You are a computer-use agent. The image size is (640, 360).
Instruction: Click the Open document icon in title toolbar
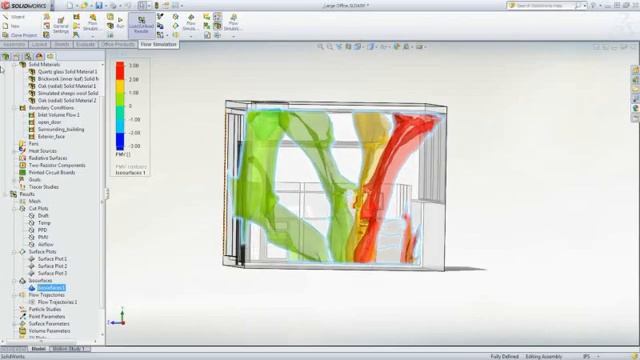click(x=84, y=6)
